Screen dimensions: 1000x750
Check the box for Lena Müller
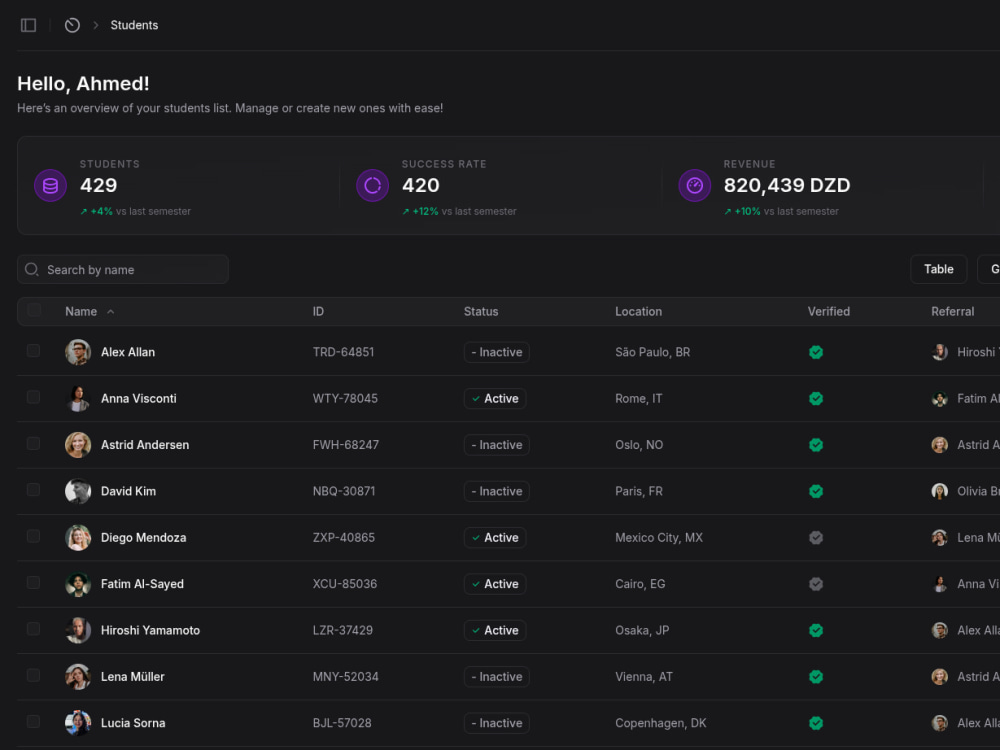pyautogui.click(x=33, y=675)
